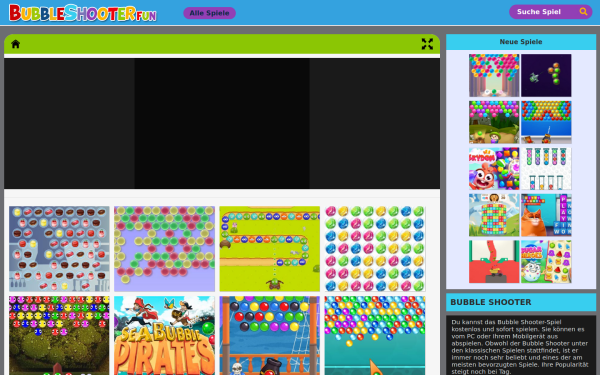This screenshot has height=375, width=600.
Task: Open the purple-background pastel bubbles game thumbnail
Action: tap(165, 249)
